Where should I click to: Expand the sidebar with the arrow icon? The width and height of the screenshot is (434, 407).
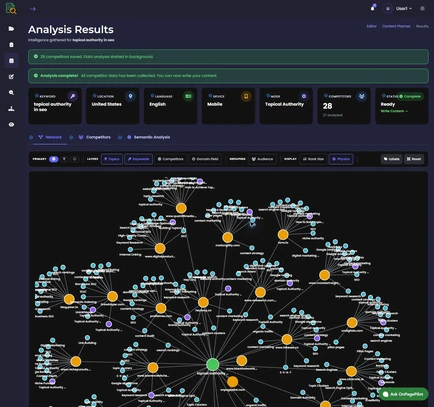[33, 9]
